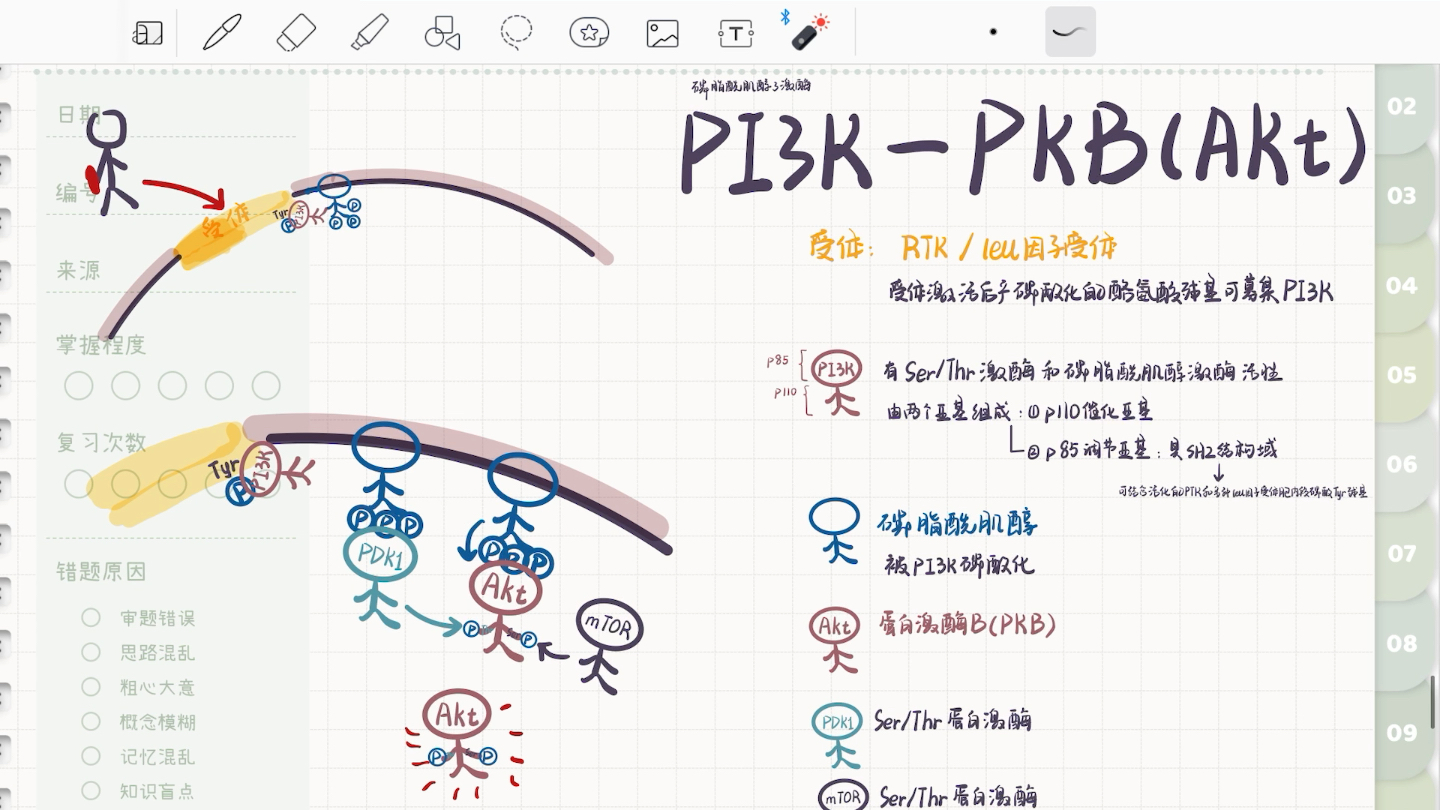Mark the 思路混乱 circle
This screenshot has width=1440, height=810.
coord(91,652)
